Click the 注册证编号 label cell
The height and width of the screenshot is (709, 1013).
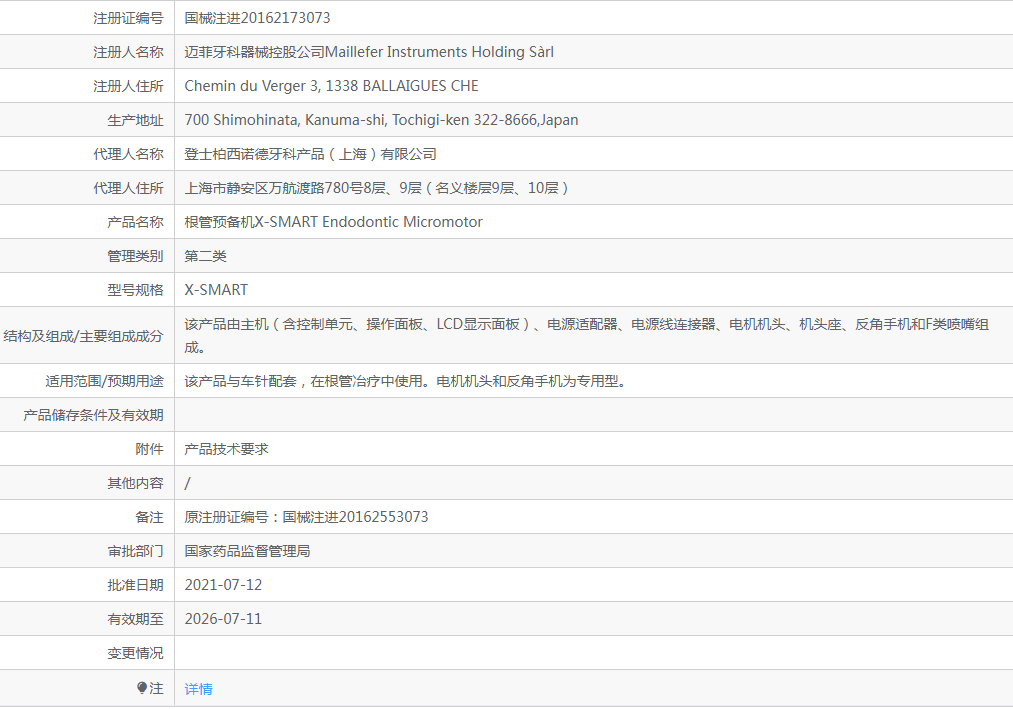[x=128, y=18]
